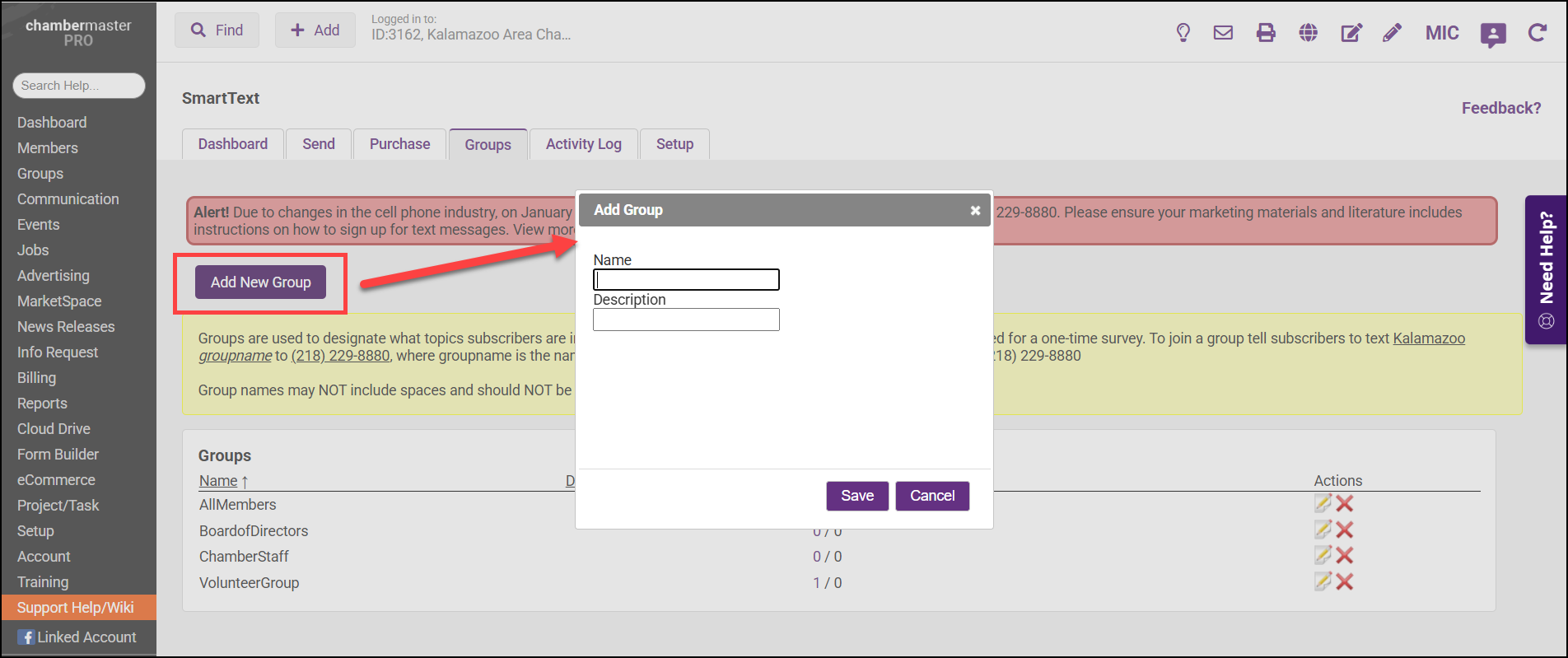The height and width of the screenshot is (658, 1568).
Task: Click the Name input field
Action: tap(686, 280)
